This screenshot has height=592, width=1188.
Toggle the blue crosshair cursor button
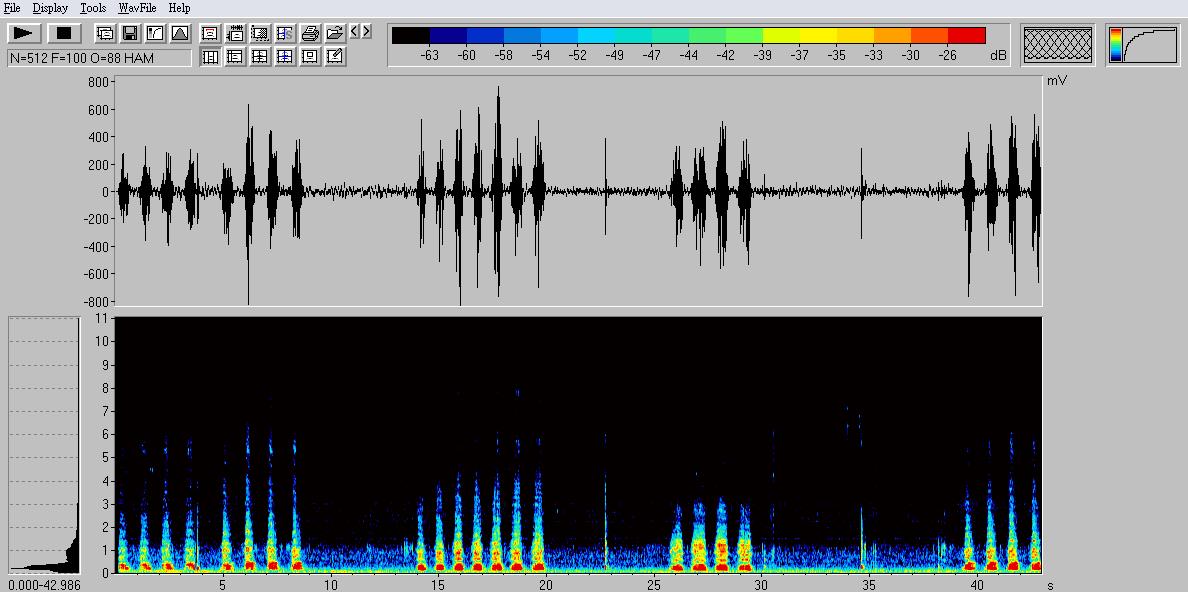click(x=285, y=57)
